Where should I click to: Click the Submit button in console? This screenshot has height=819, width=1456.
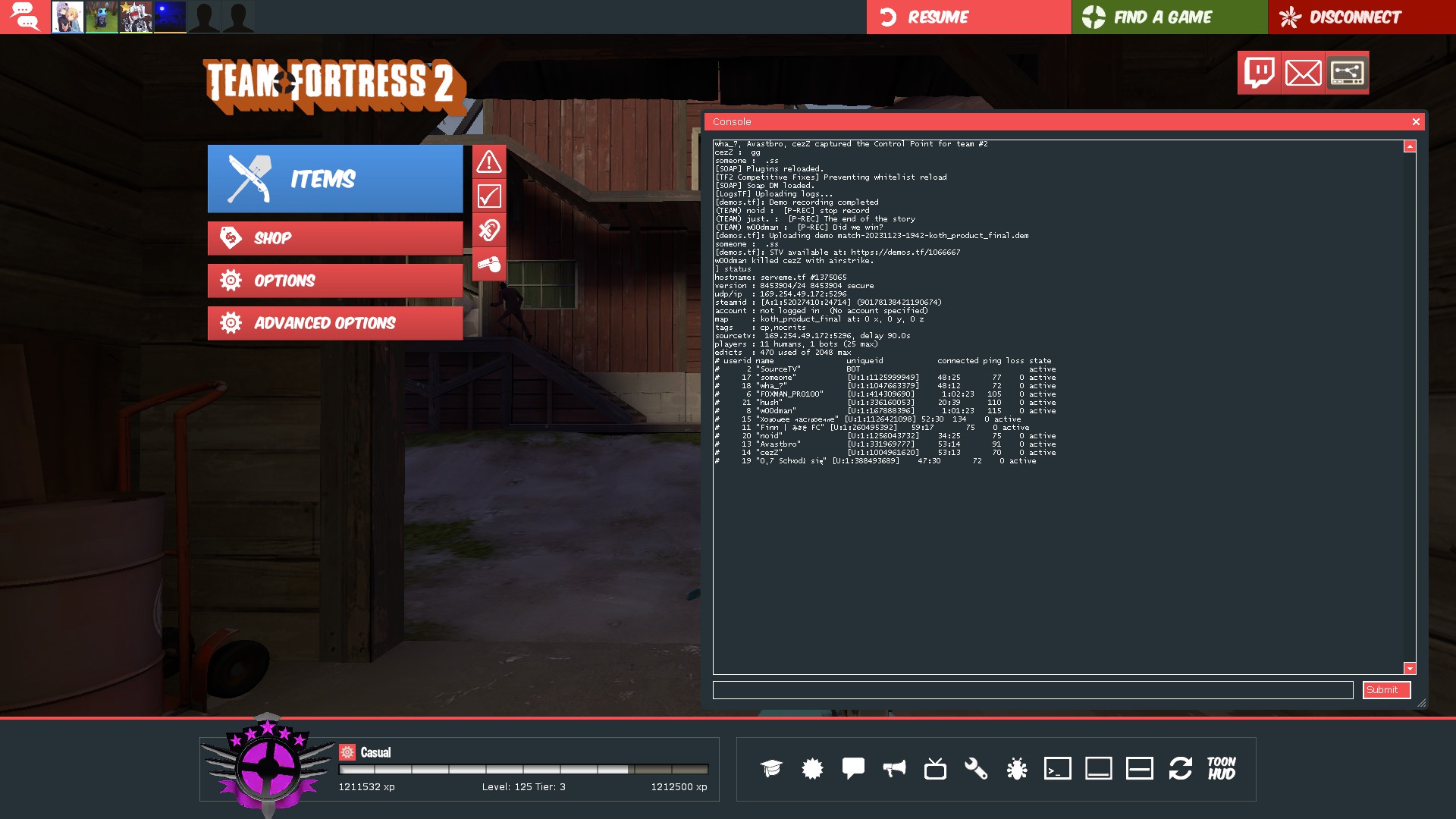point(1385,690)
